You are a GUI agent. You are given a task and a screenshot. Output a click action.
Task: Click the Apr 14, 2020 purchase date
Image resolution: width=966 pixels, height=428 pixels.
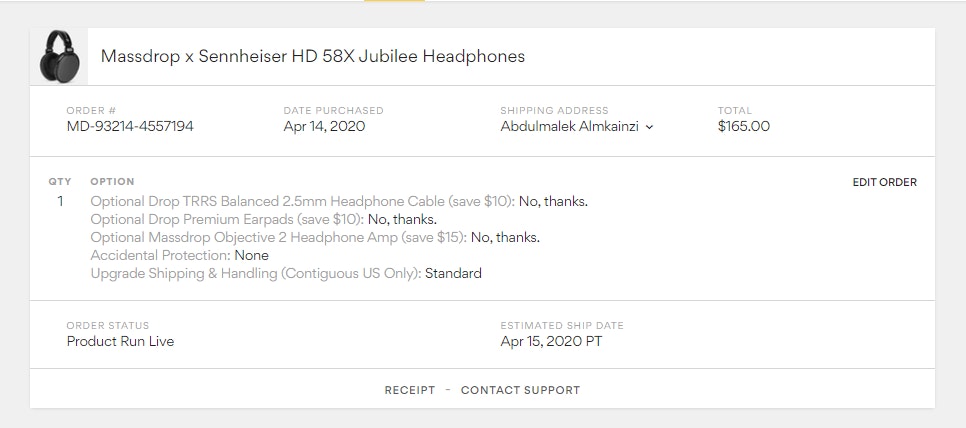point(324,127)
